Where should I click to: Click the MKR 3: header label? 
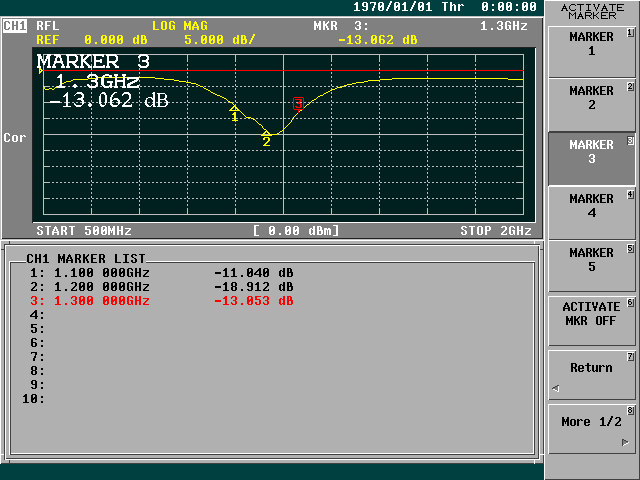coord(341,26)
